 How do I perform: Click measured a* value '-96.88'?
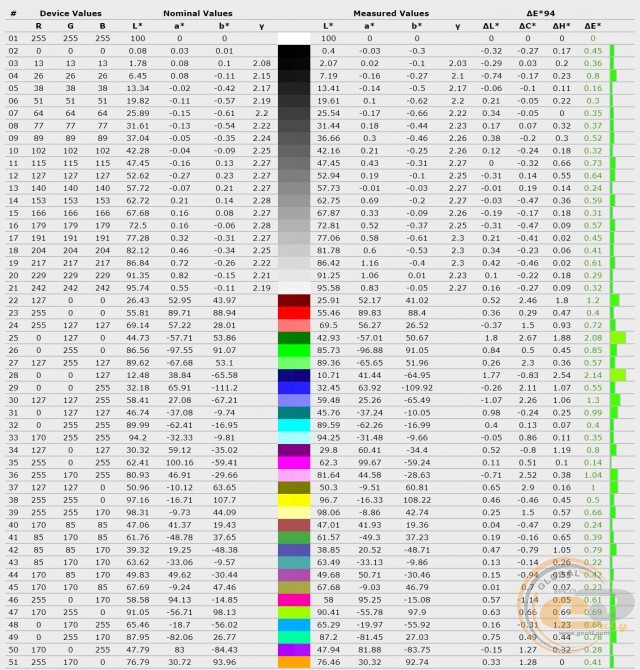coord(370,350)
